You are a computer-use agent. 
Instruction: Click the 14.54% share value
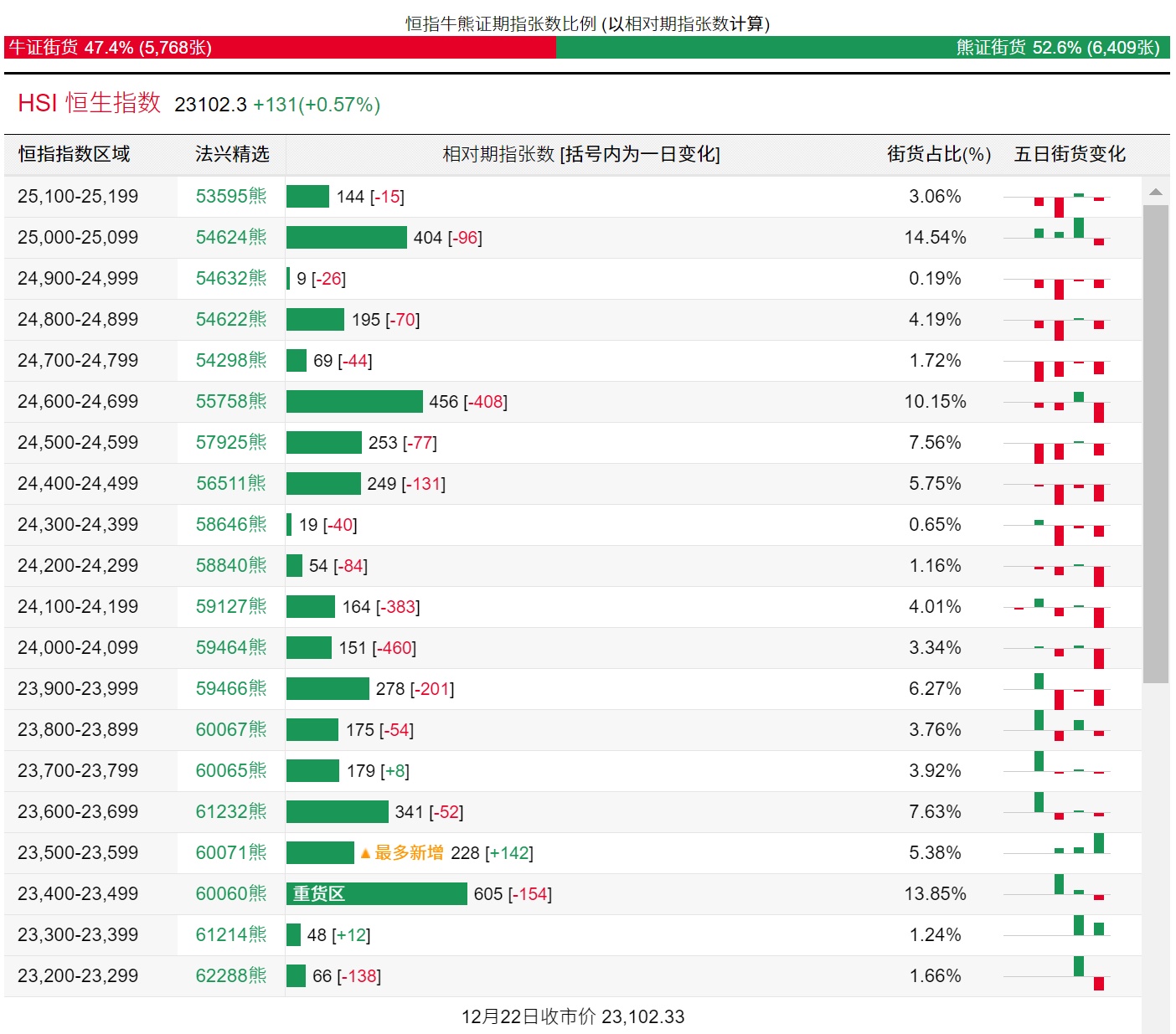coord(936,238)
